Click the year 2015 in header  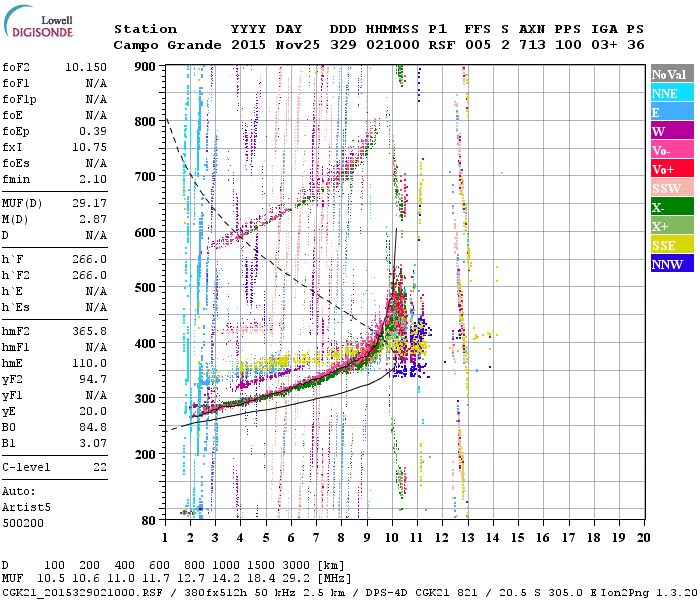[x=248, y=45]
